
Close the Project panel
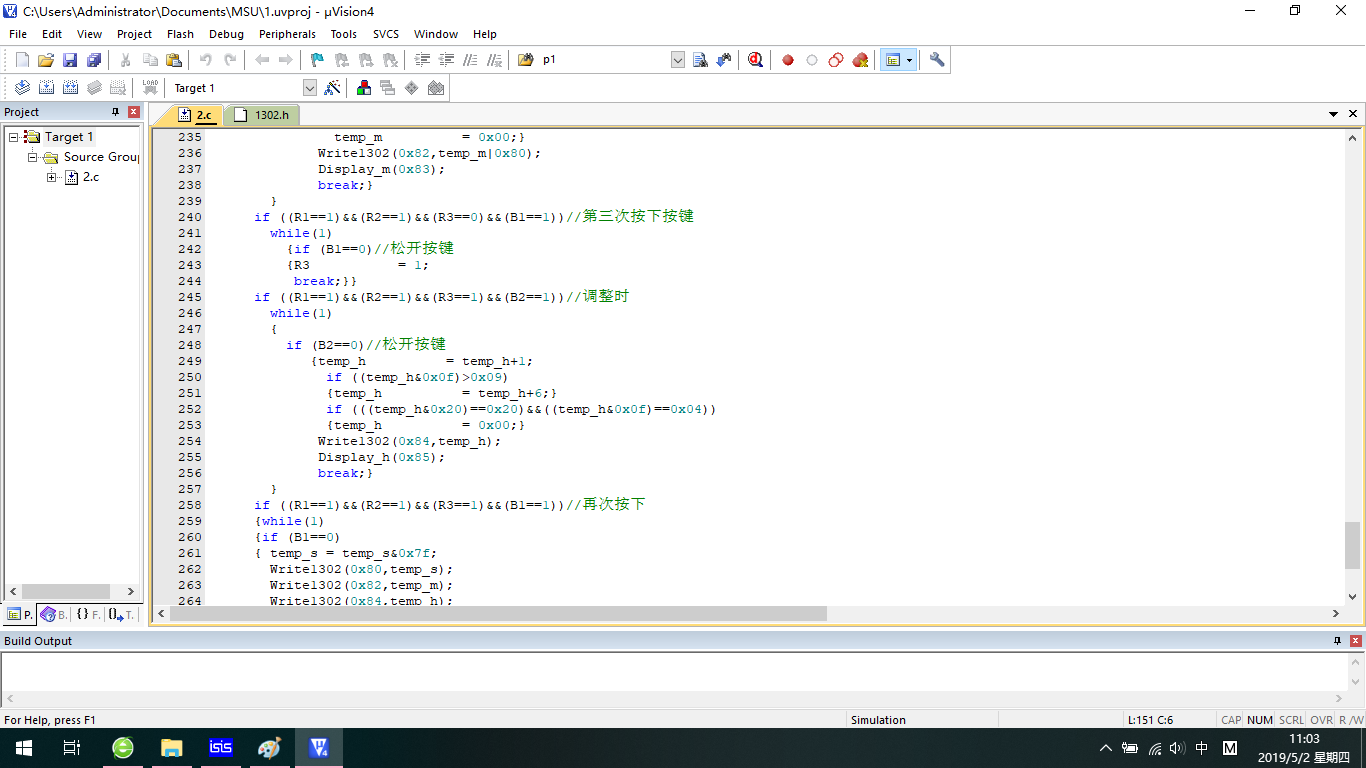(133, 112)
